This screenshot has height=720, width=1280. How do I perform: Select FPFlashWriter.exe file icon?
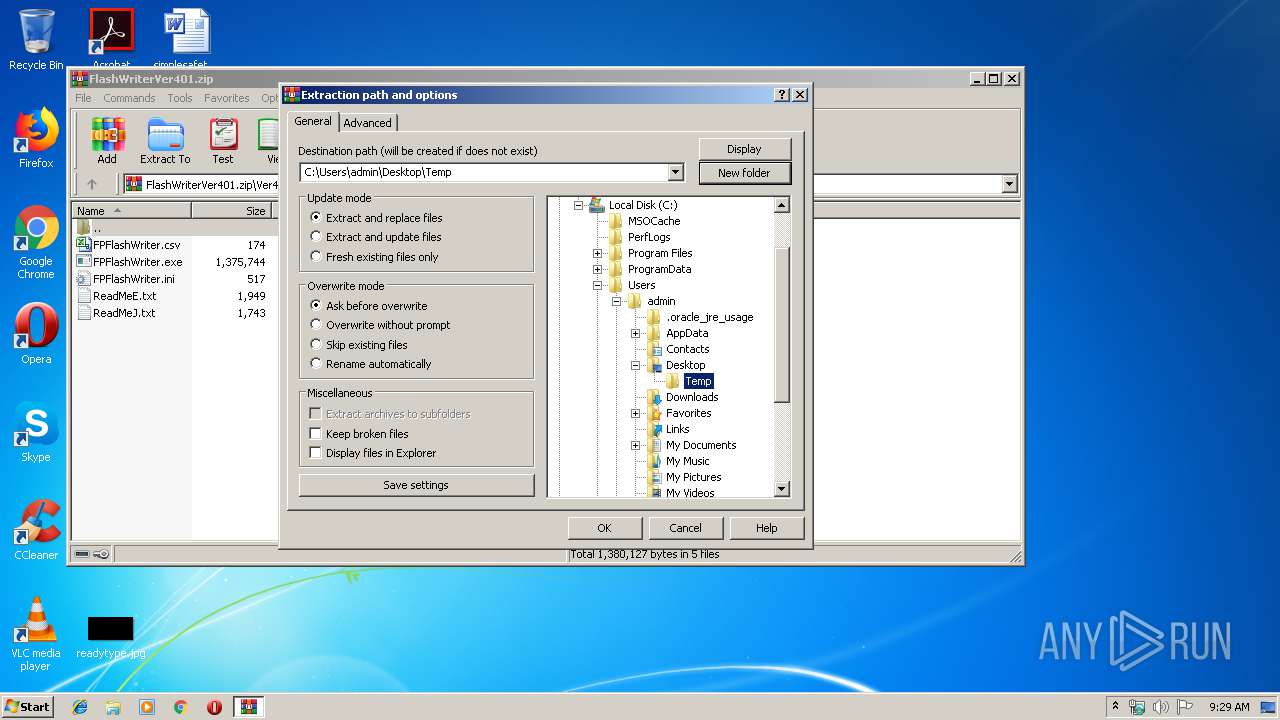point(84,262)
